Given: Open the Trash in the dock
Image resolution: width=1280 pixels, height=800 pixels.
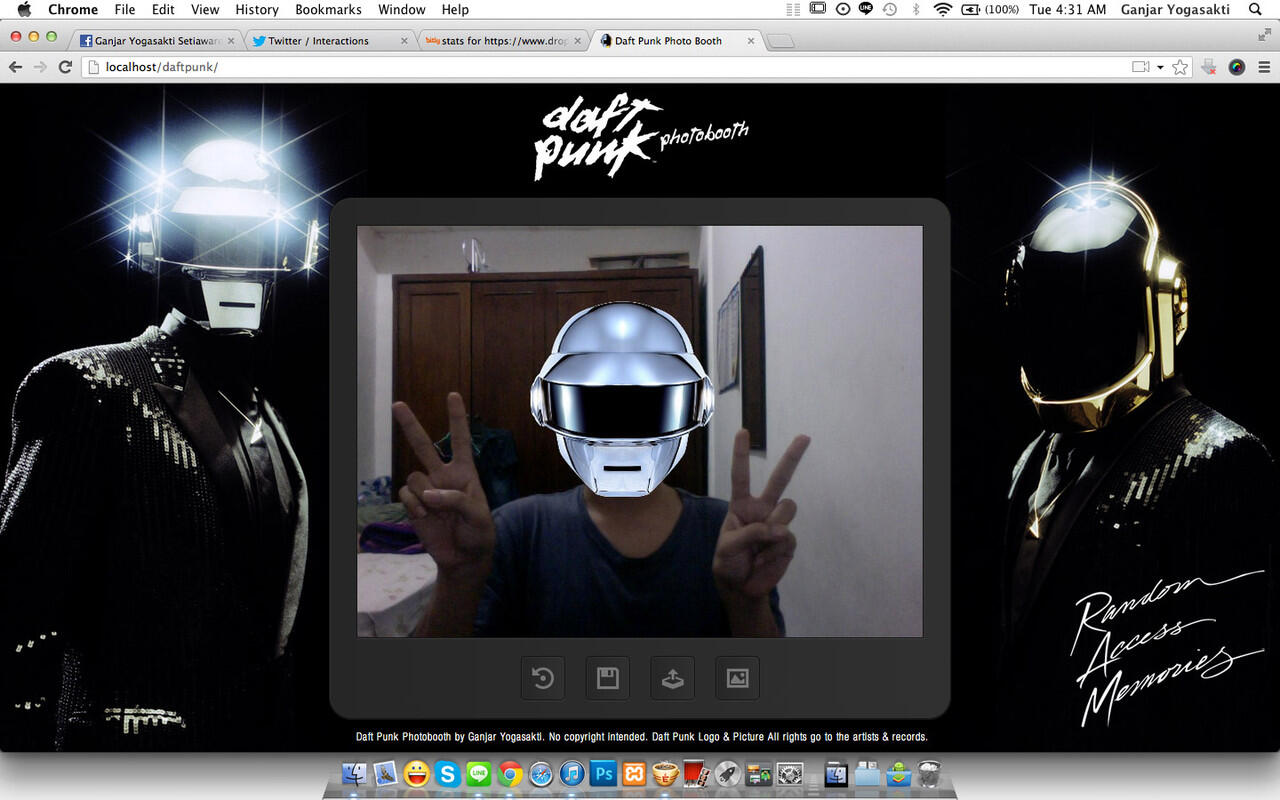Looking at the screenshot, I should click(x=929, y=773).
